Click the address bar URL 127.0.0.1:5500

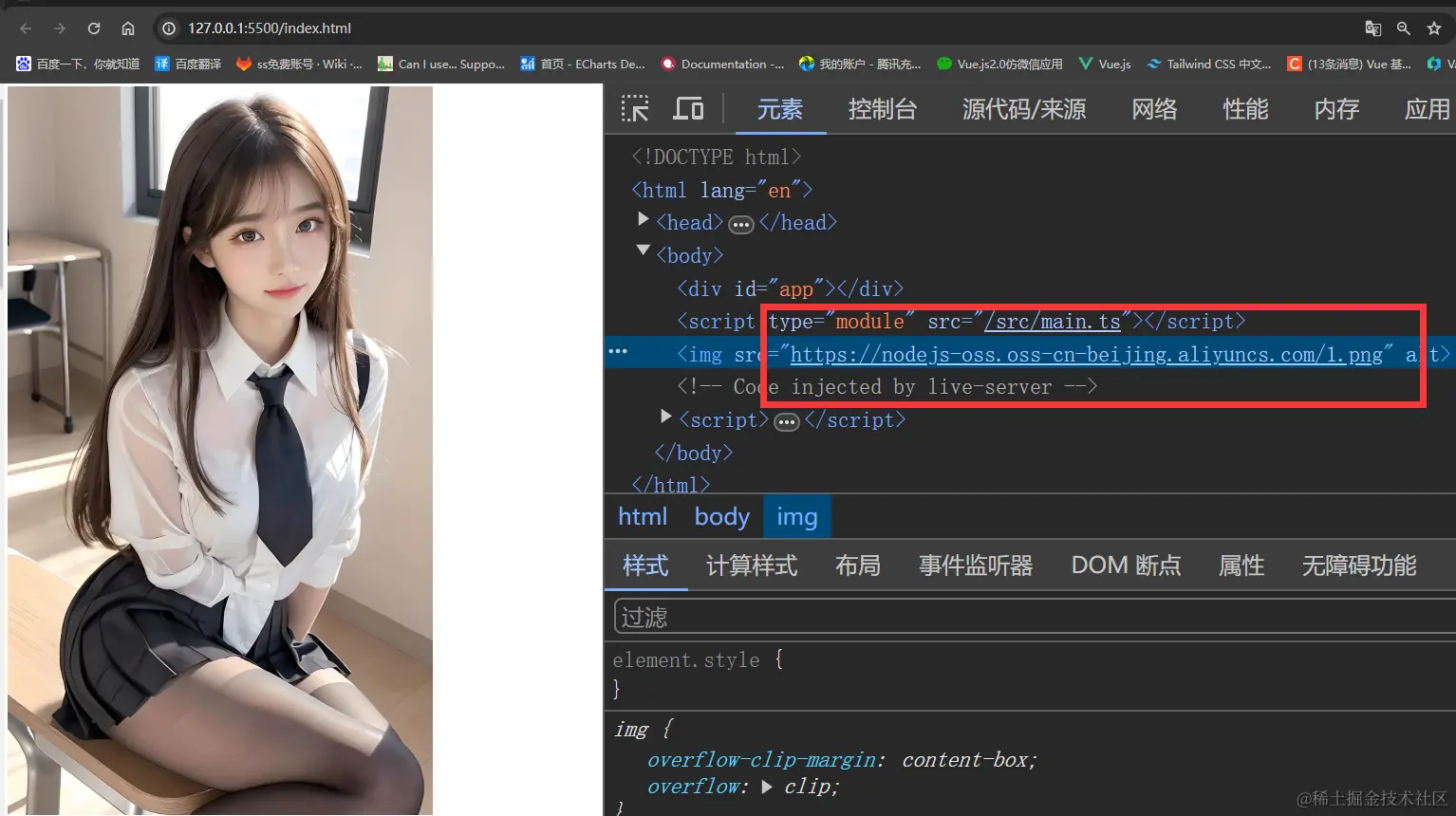point(270,28)
